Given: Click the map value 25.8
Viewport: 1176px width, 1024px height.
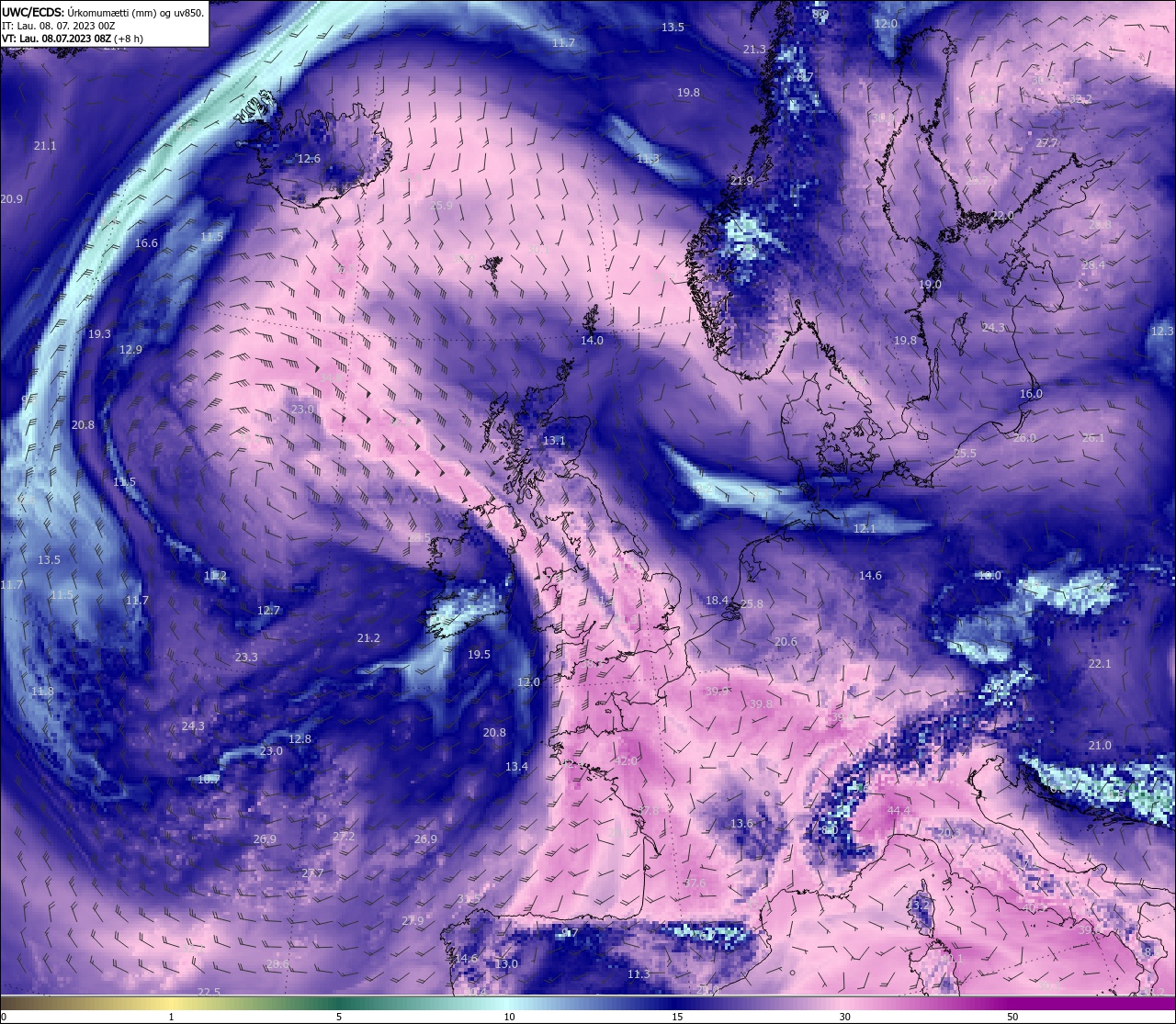Looking at the screenshot, I should 752,604.
